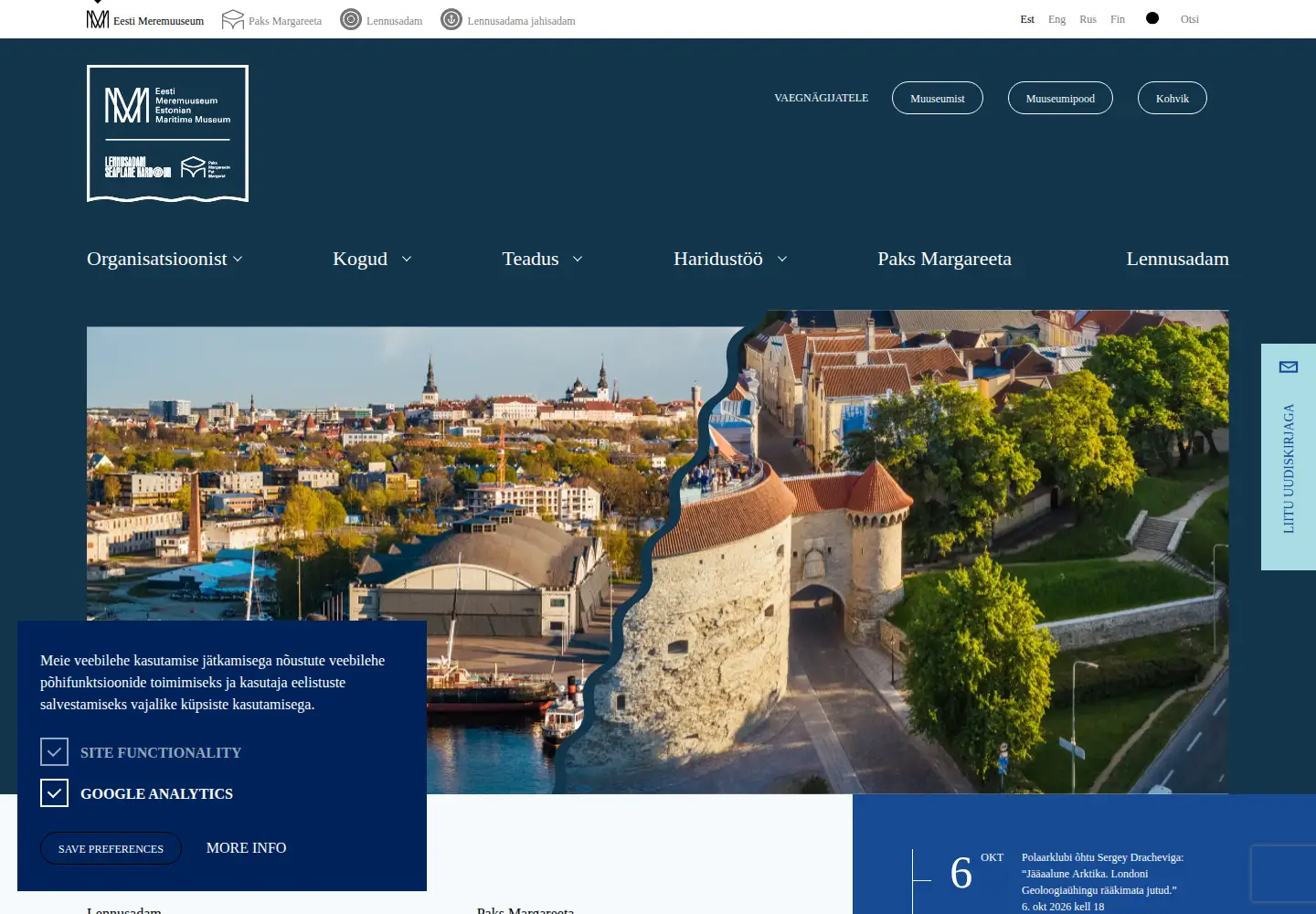The height and width of the screenshot is (914, 1316).
Task: Switch language to Rus
Action: click(1088, 19)
